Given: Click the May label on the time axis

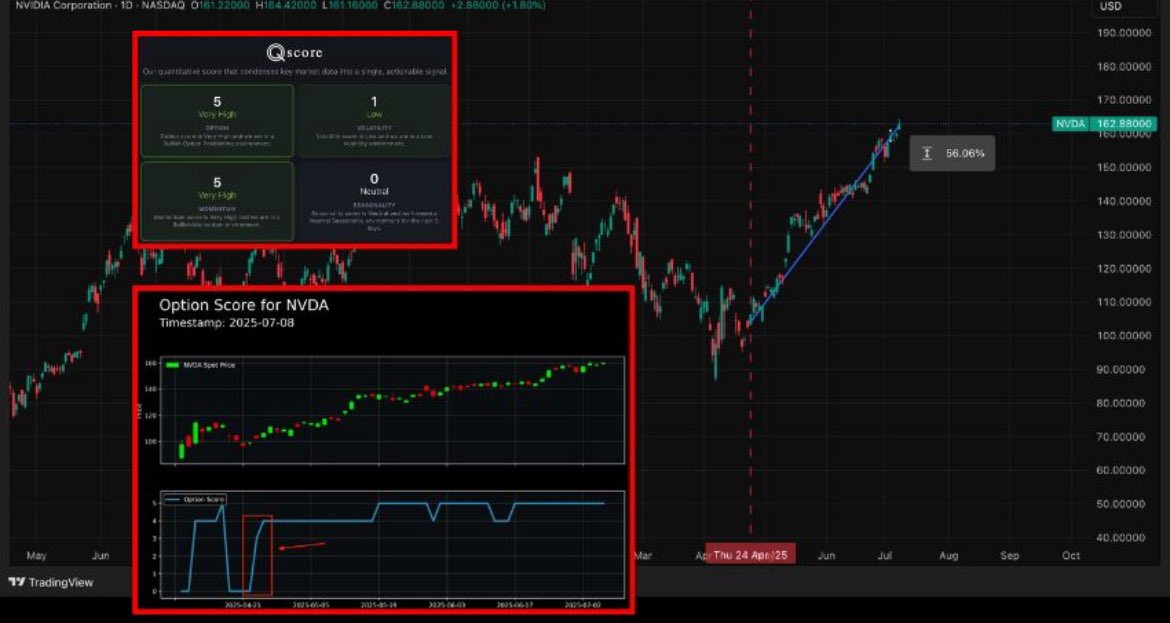Looking at the screenshot, I should pos(37,556).
